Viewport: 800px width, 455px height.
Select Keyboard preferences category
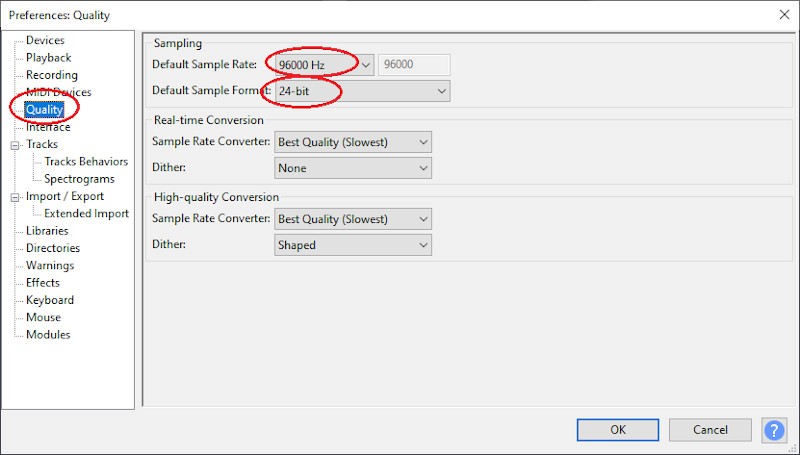click(x=50, y=300)
